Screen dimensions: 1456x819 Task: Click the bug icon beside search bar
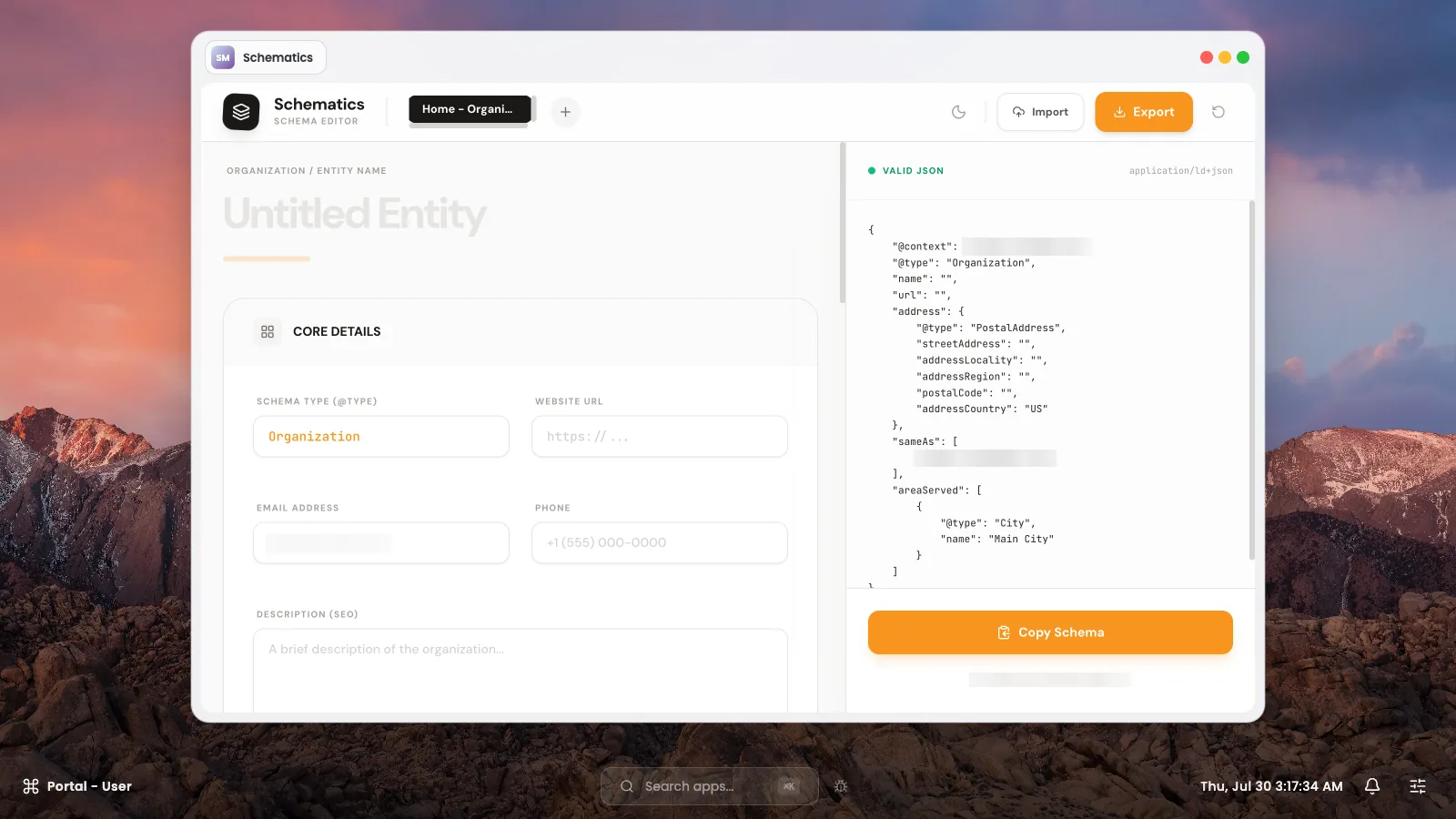[x=841, y=786]
